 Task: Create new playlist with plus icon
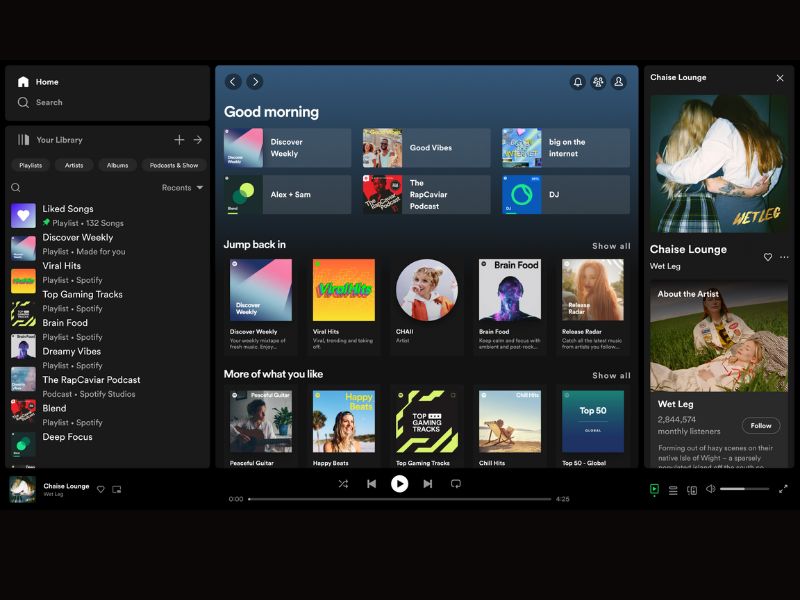pos(179,140)
